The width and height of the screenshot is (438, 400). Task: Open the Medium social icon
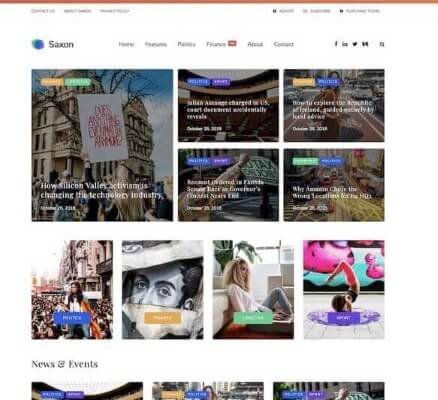pyautogui.click(x=365, y=44)
